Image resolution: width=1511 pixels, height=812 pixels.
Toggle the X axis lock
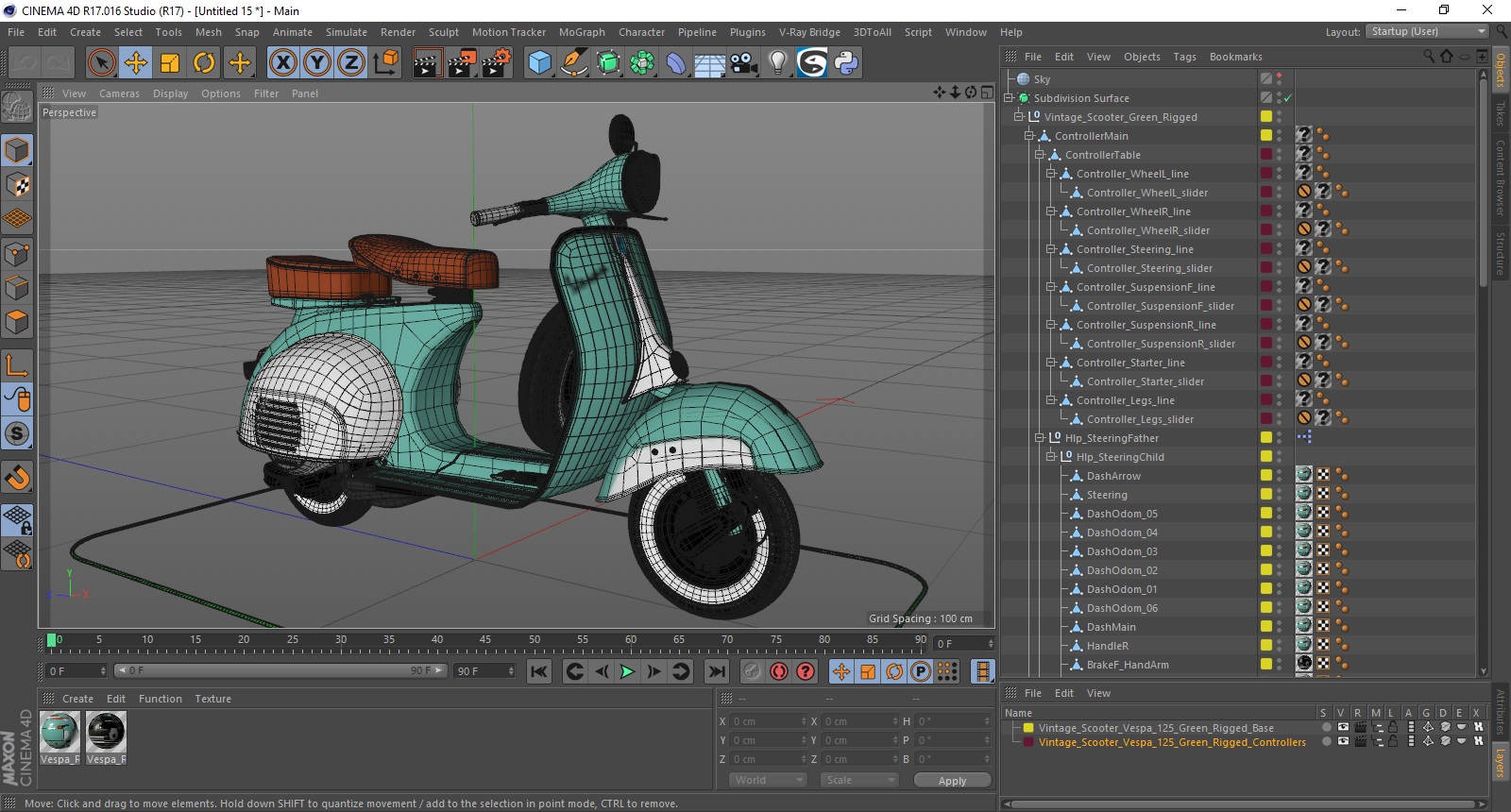click(282, 63)
